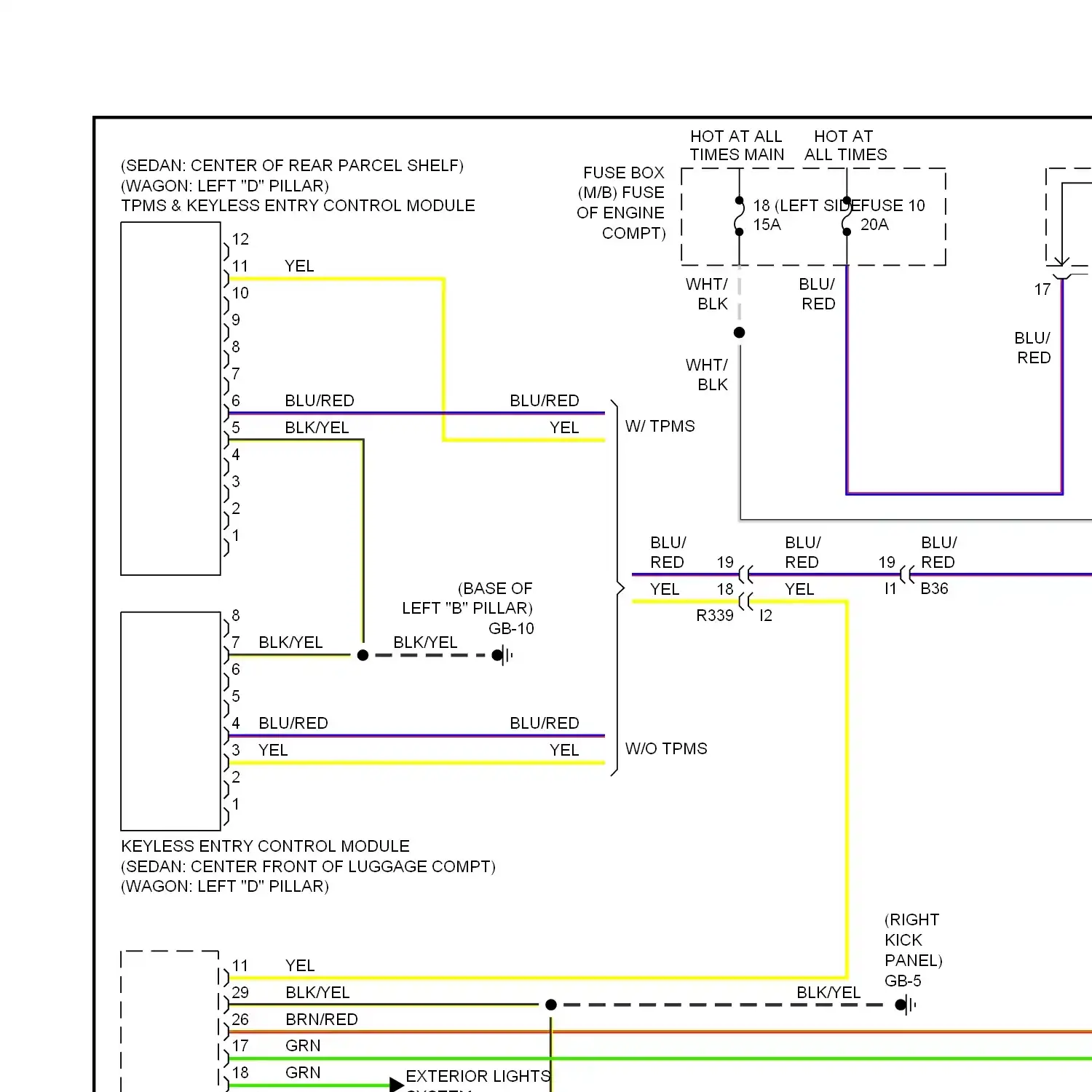The width and height of the screenshot is (1092, 1092).
Task: Click the 'I2' connector label
Action: pyautogui.click(x=765, y=616)
